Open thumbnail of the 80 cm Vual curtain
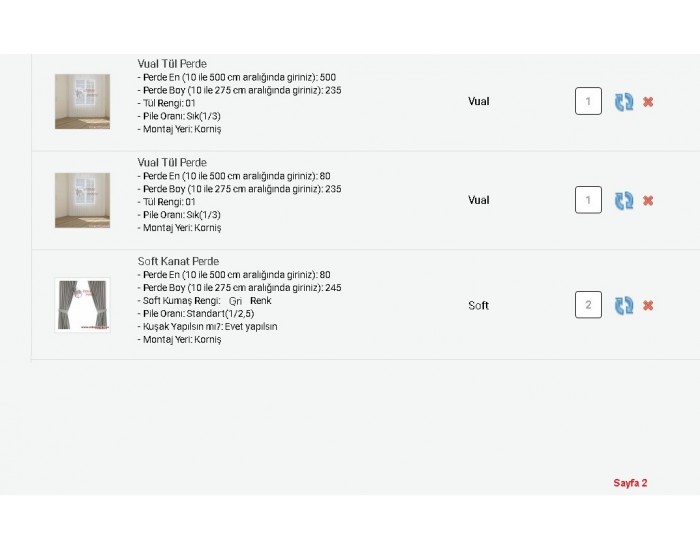 pos(83,200)
